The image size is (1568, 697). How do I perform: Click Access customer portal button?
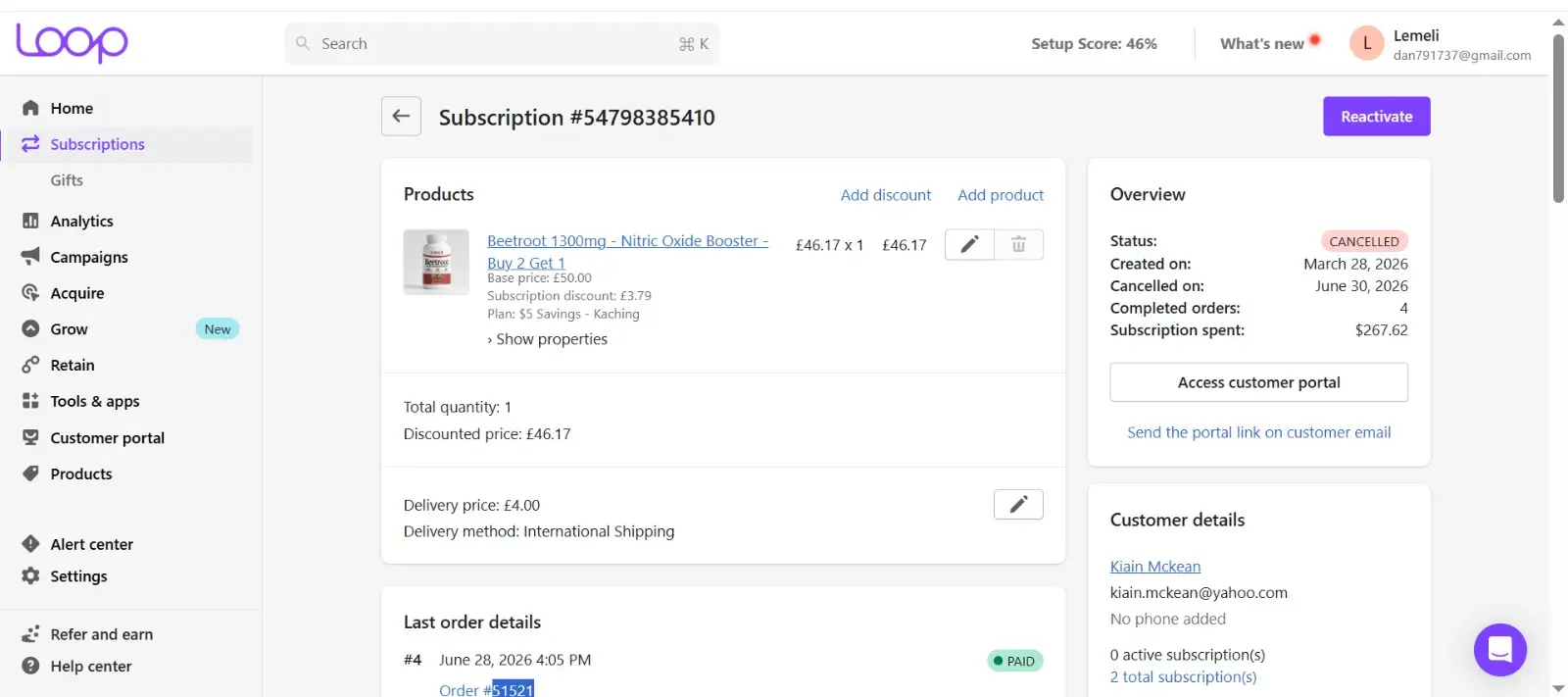coord(1259,382)
